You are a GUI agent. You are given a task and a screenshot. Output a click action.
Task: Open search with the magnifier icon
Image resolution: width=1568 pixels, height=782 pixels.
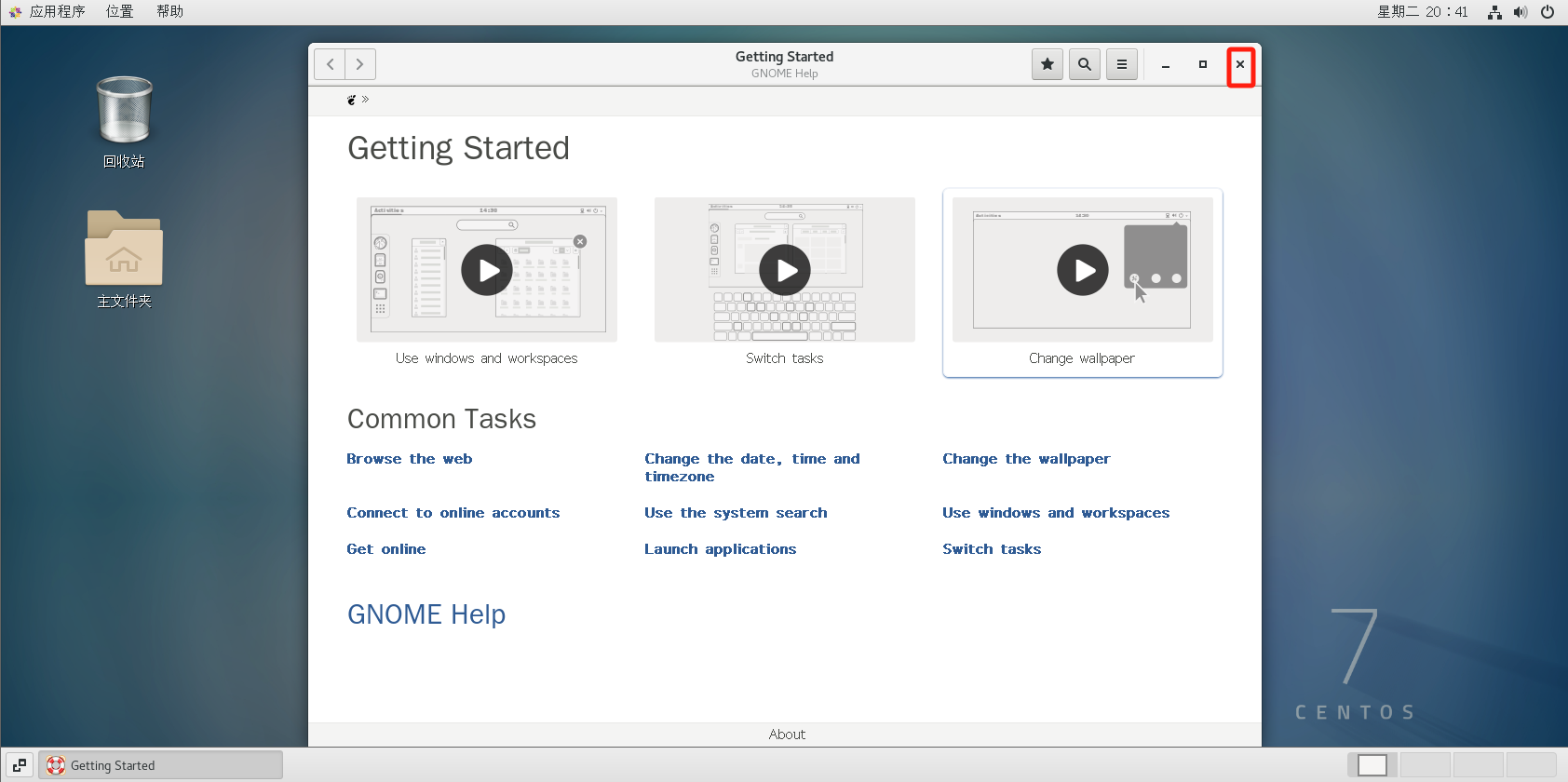pyautogui.click(x=1085, y=64)
